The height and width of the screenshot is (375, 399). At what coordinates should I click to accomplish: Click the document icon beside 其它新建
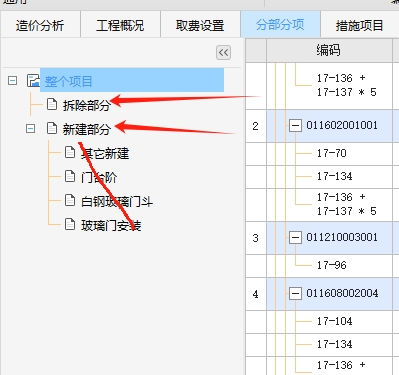70,152
